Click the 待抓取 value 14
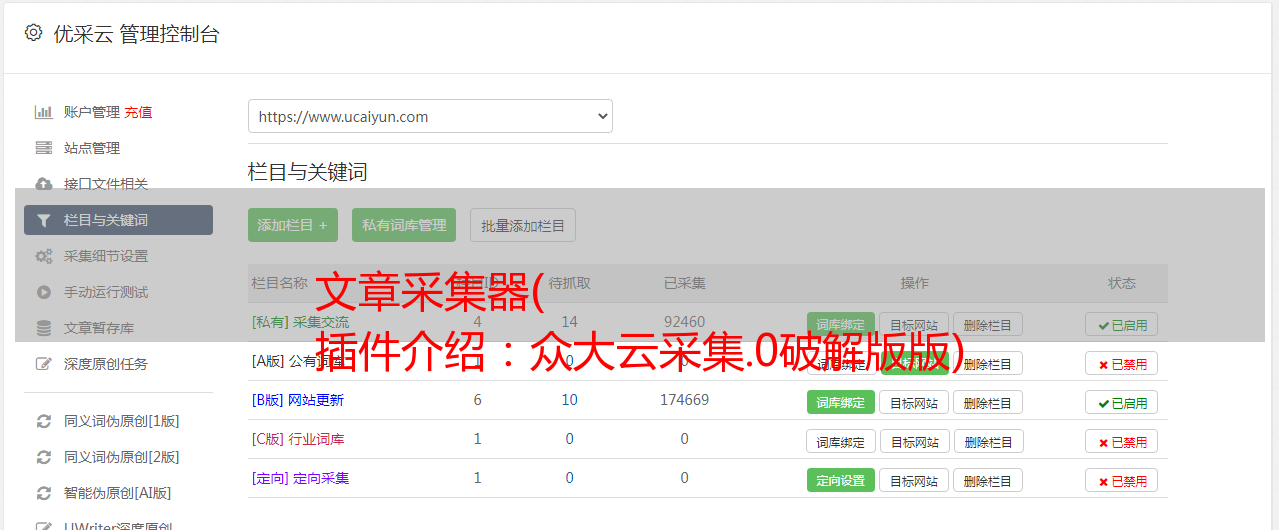Image resolution: width=1279 pixels, height=530 pixels. coord(569,322)
